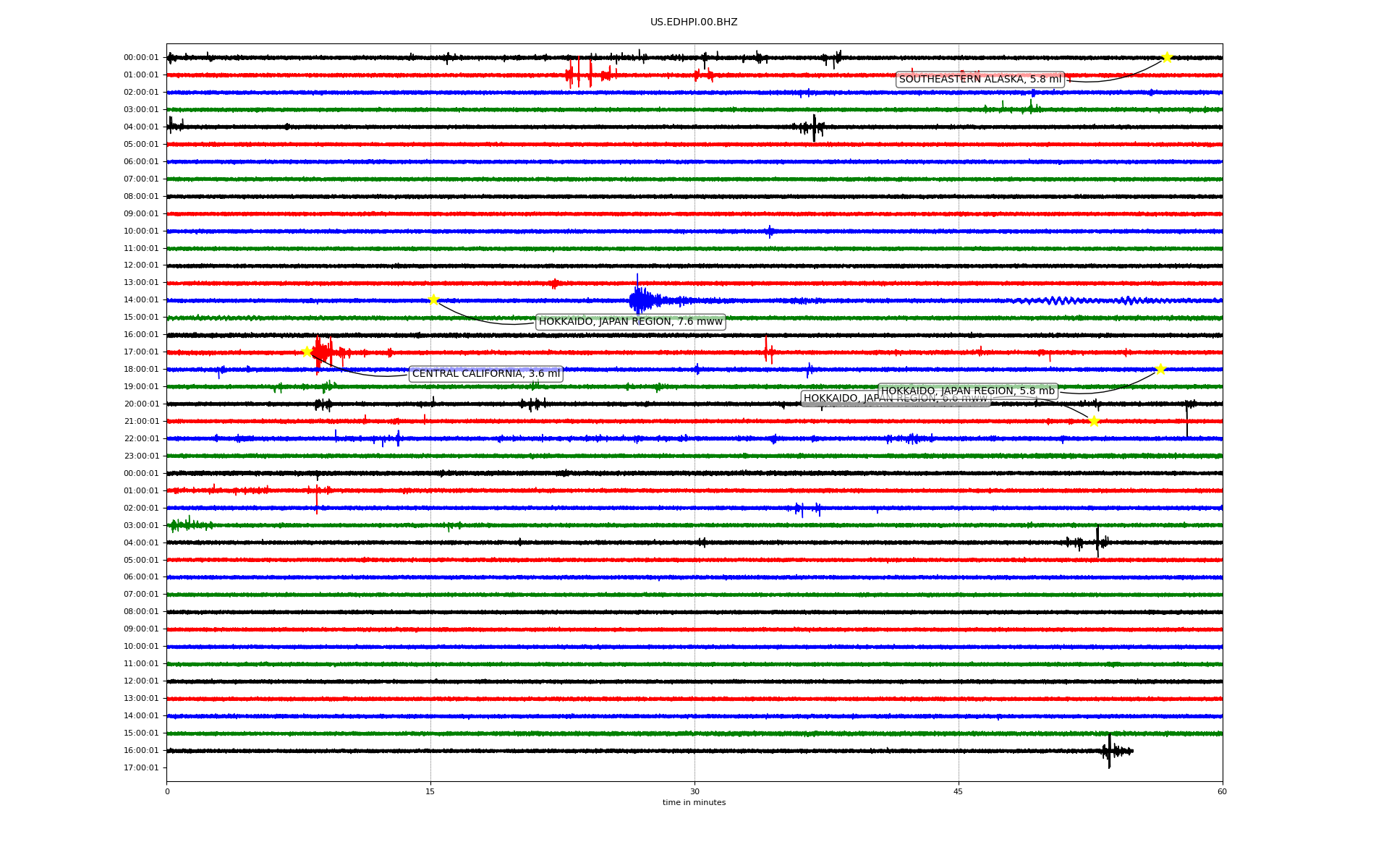Click the first 04:00:01 y-axis time label
1389x868 pixels.
coord(140,127)
